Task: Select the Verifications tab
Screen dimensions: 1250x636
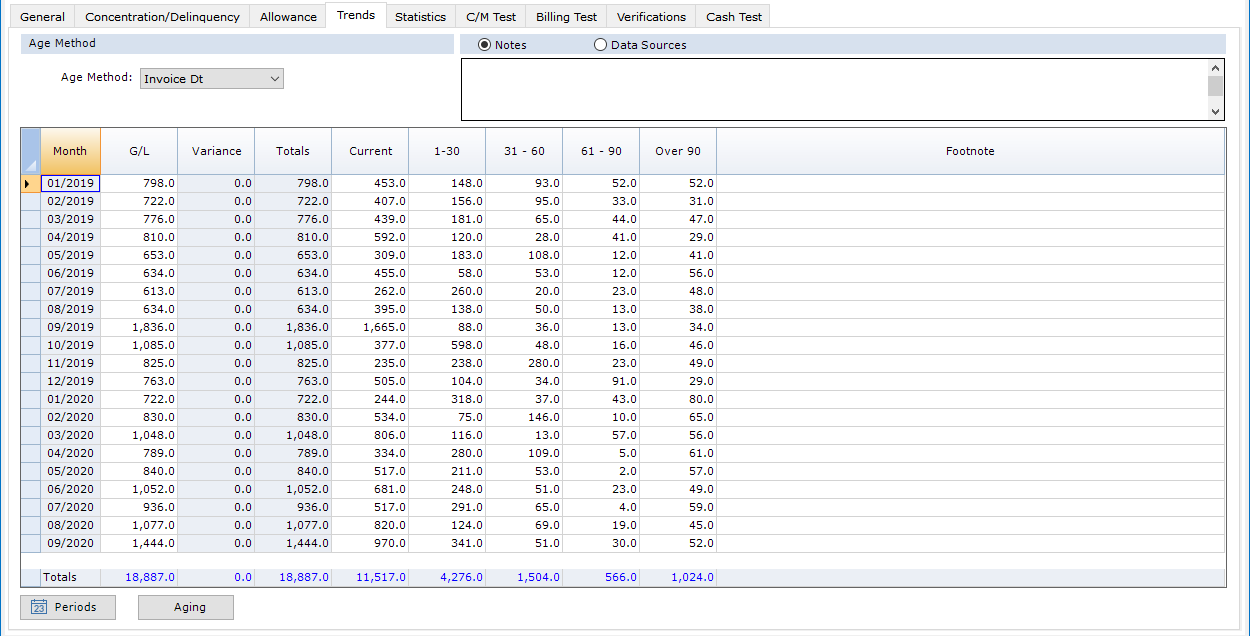Action: click(x=651, y=17)
